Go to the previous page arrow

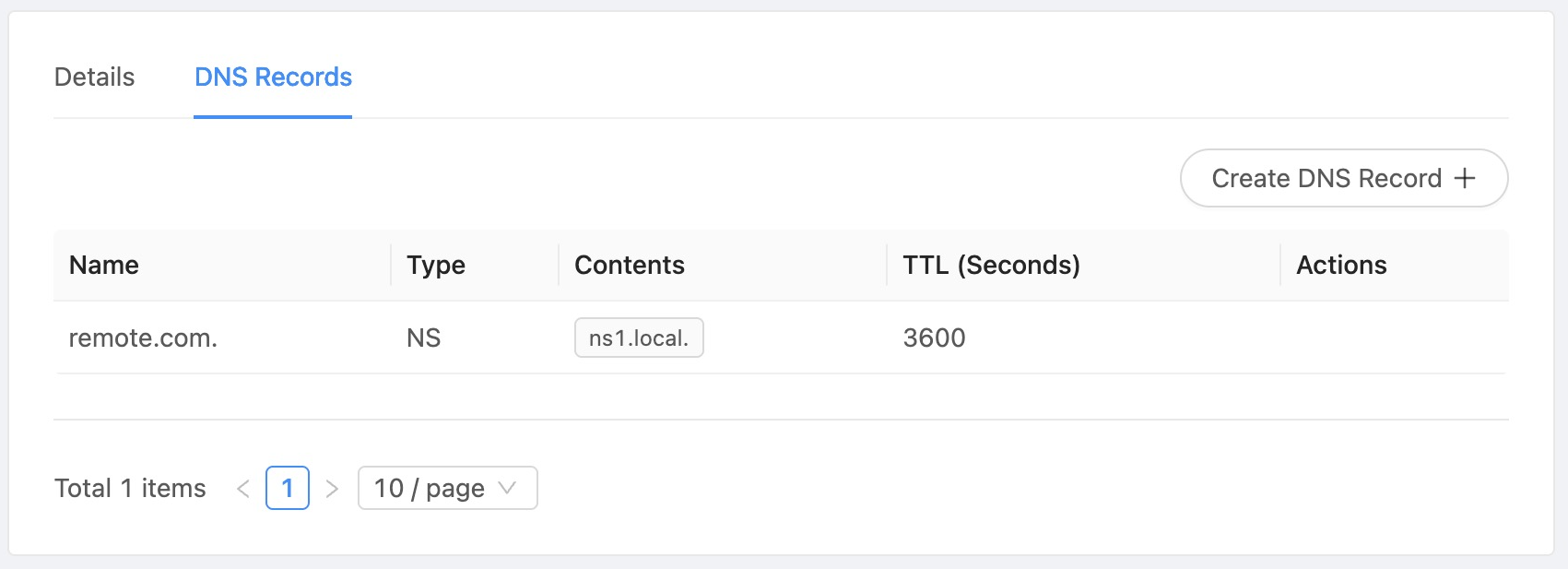243,489
